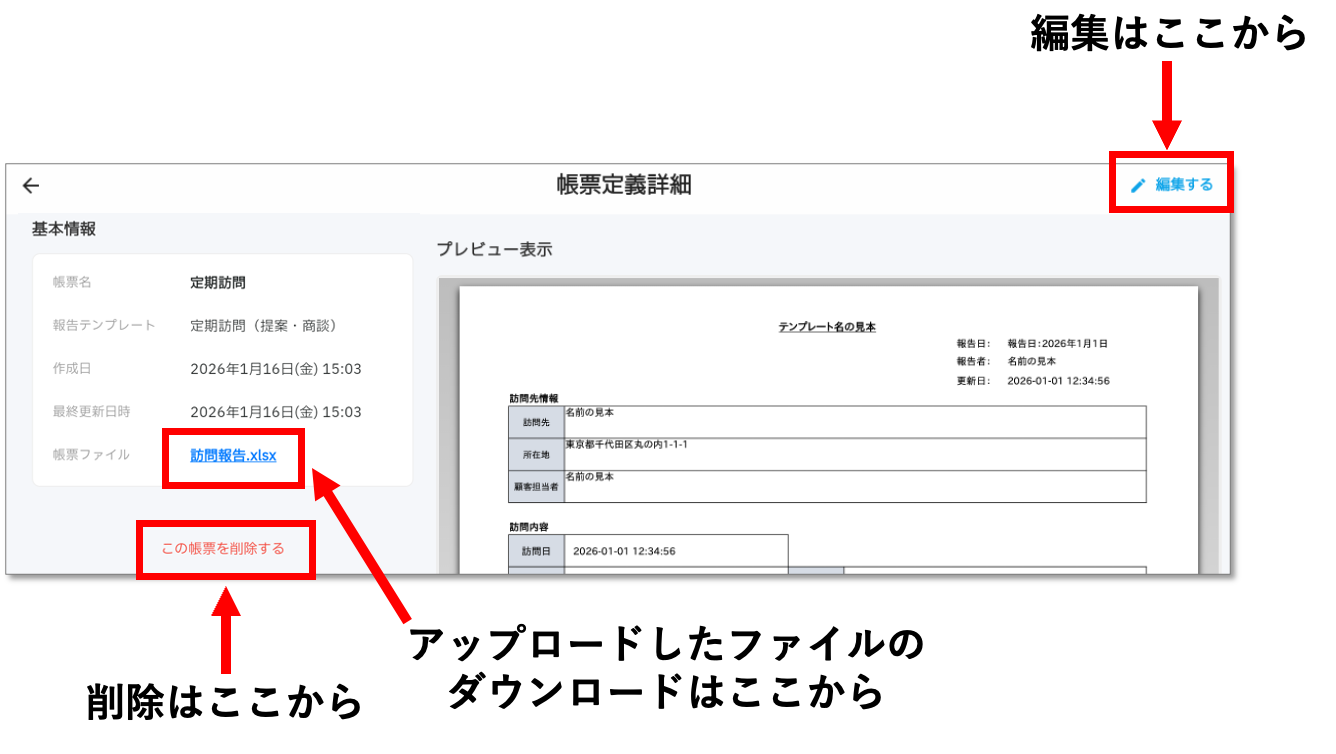Click the 顧客担当者 header cell in preview
The width and height of the screenshot is (1336, 754).
click(x=536, y=486)
